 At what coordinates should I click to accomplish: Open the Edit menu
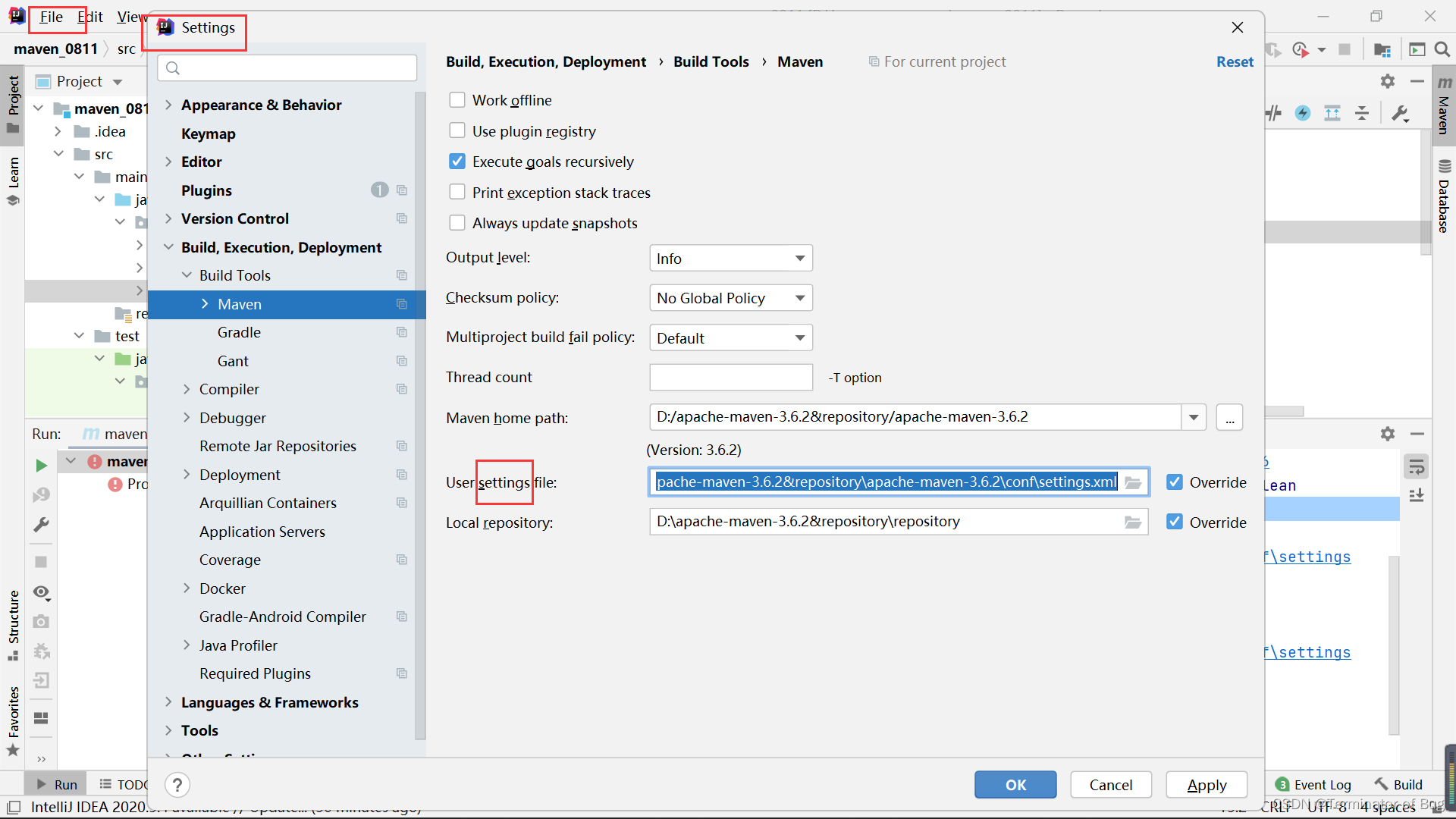click(x=90, y=17)
